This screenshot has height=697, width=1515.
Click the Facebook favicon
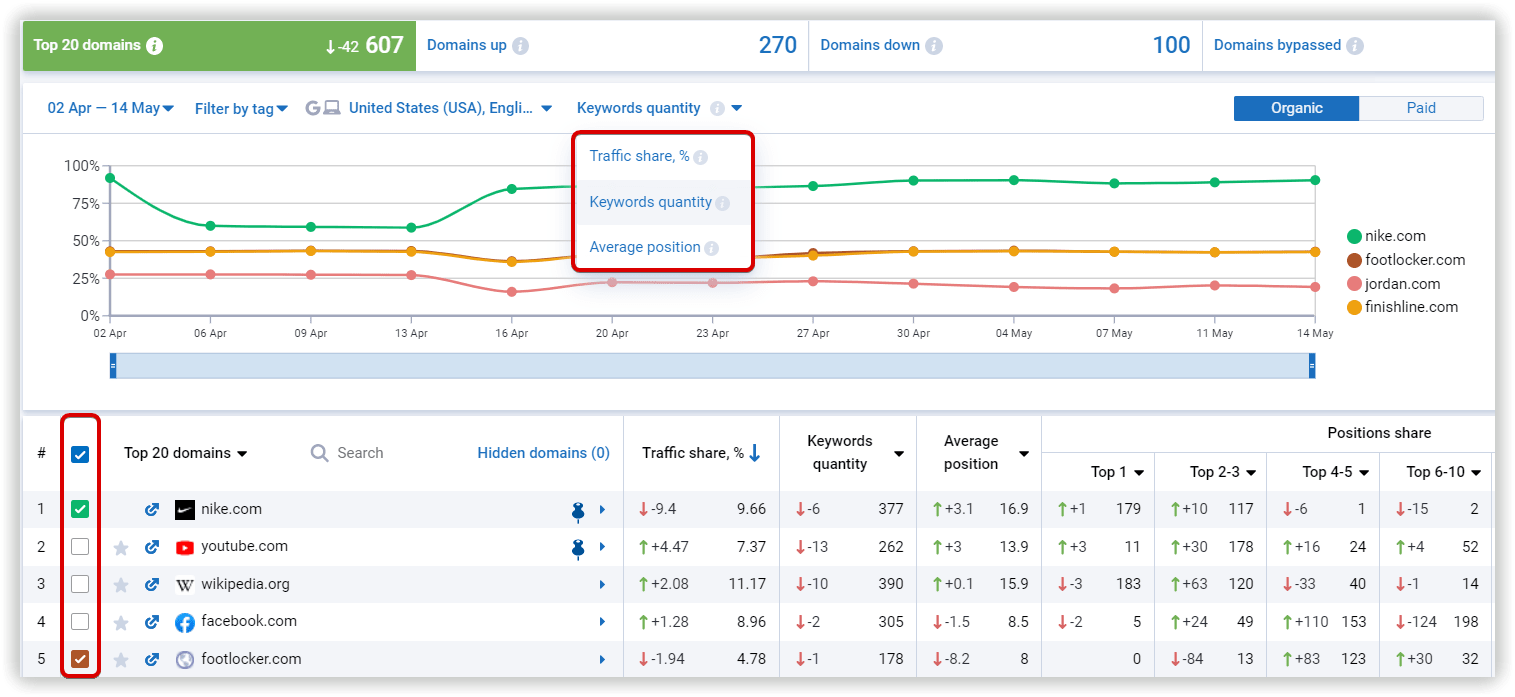(x=185, y=622)
